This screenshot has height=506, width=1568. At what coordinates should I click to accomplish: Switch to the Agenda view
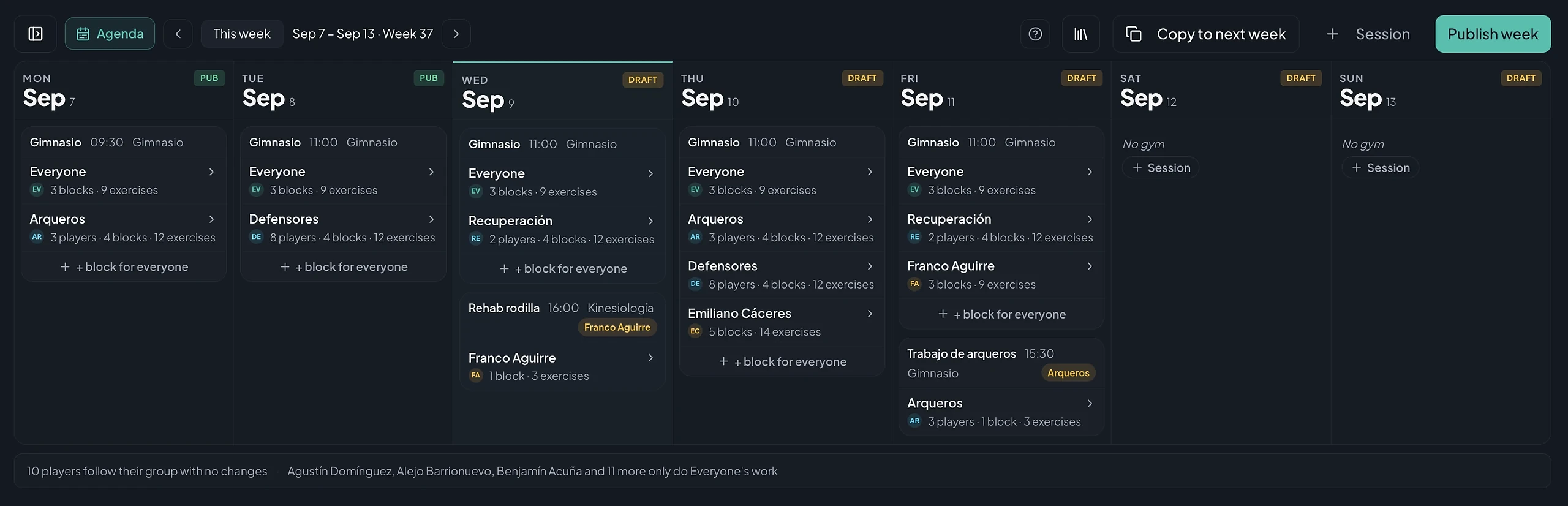tap(110, 34)
